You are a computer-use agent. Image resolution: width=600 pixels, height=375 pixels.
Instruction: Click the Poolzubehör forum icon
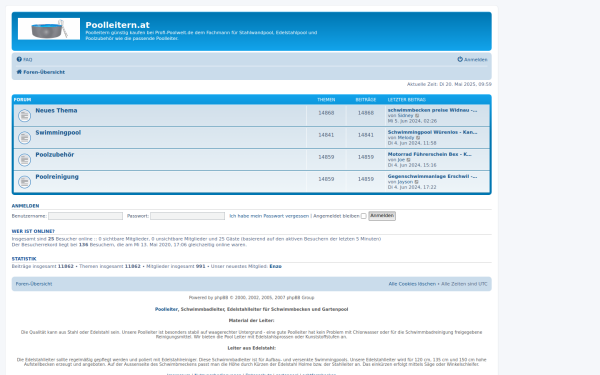point(24,160)
